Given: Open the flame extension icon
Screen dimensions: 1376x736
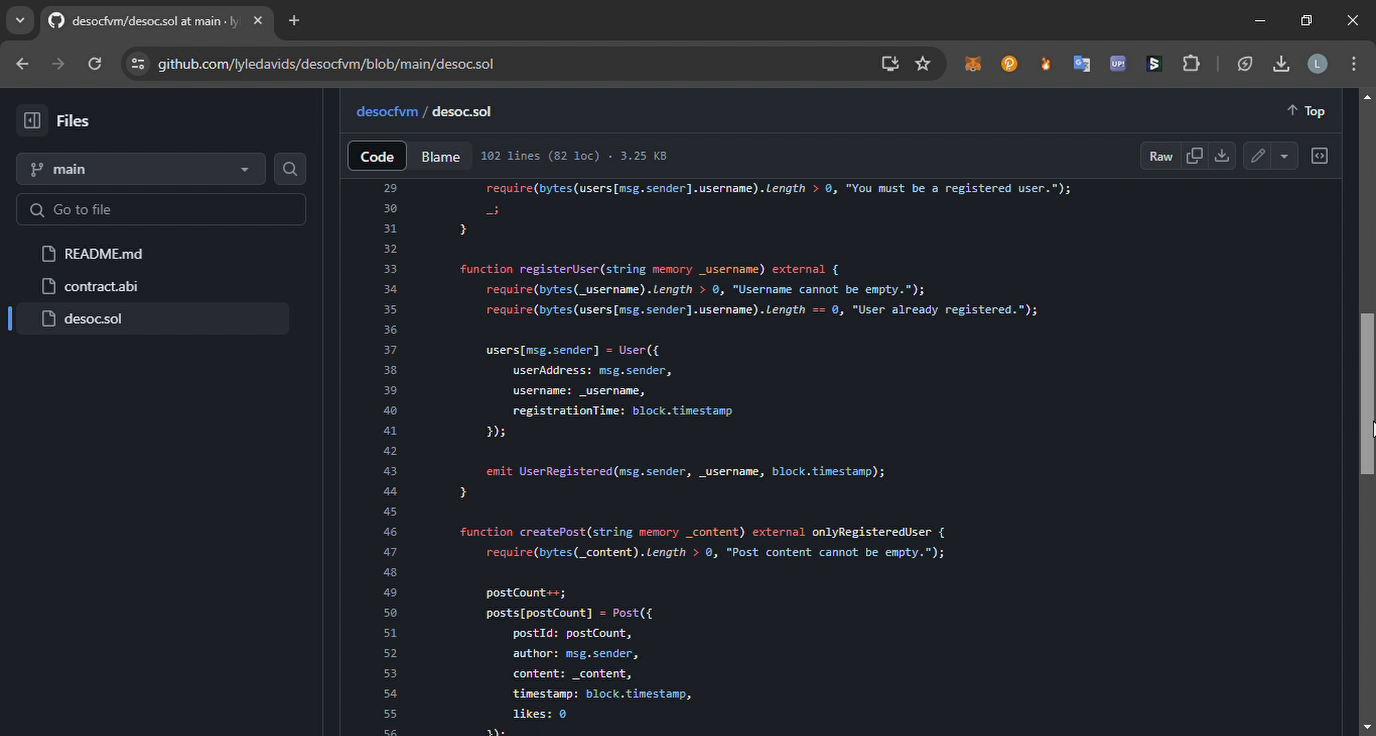Looking at the screenshot, I should pos(1045,64).
